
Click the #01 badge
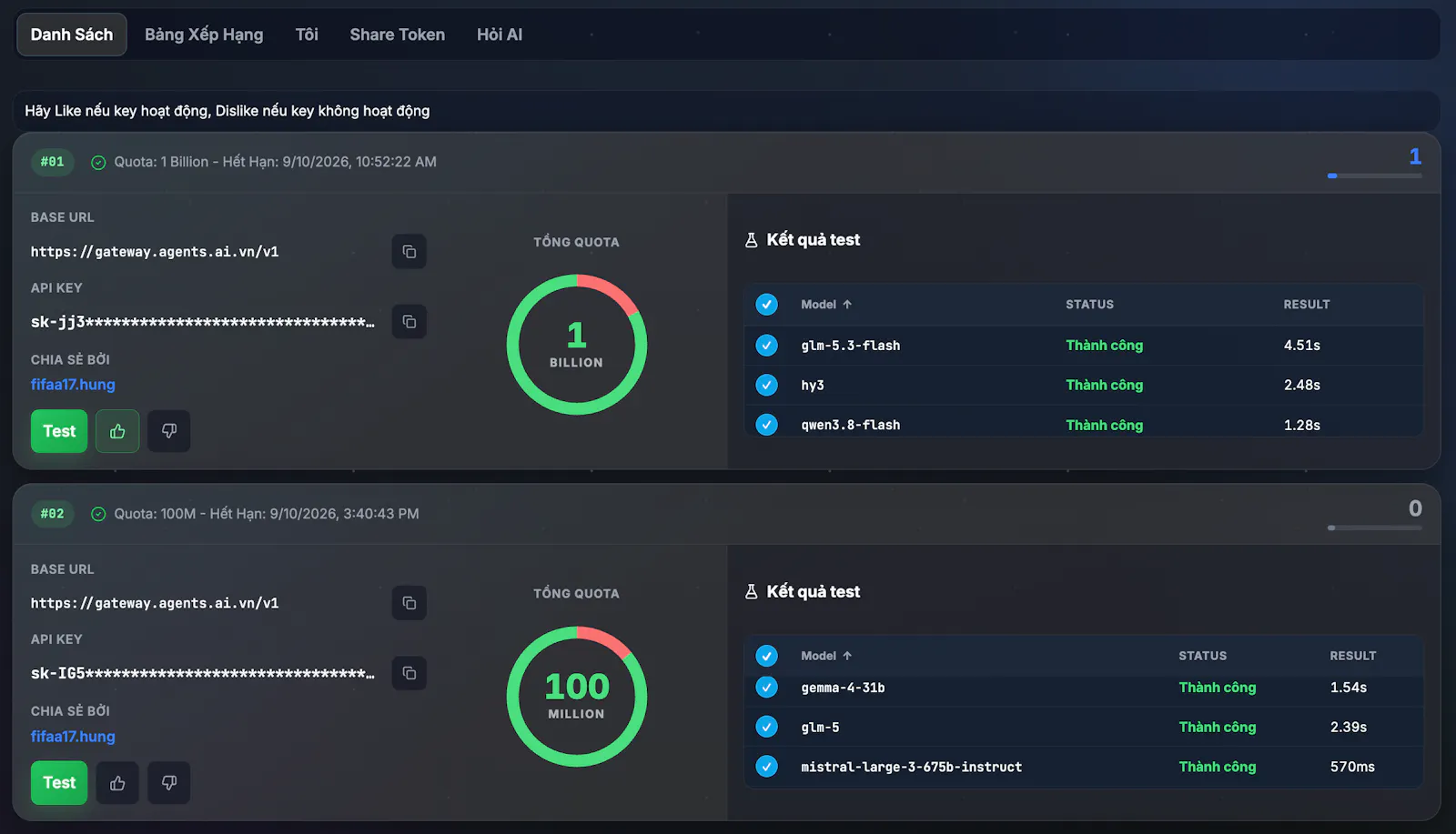[x=53, y=162]
